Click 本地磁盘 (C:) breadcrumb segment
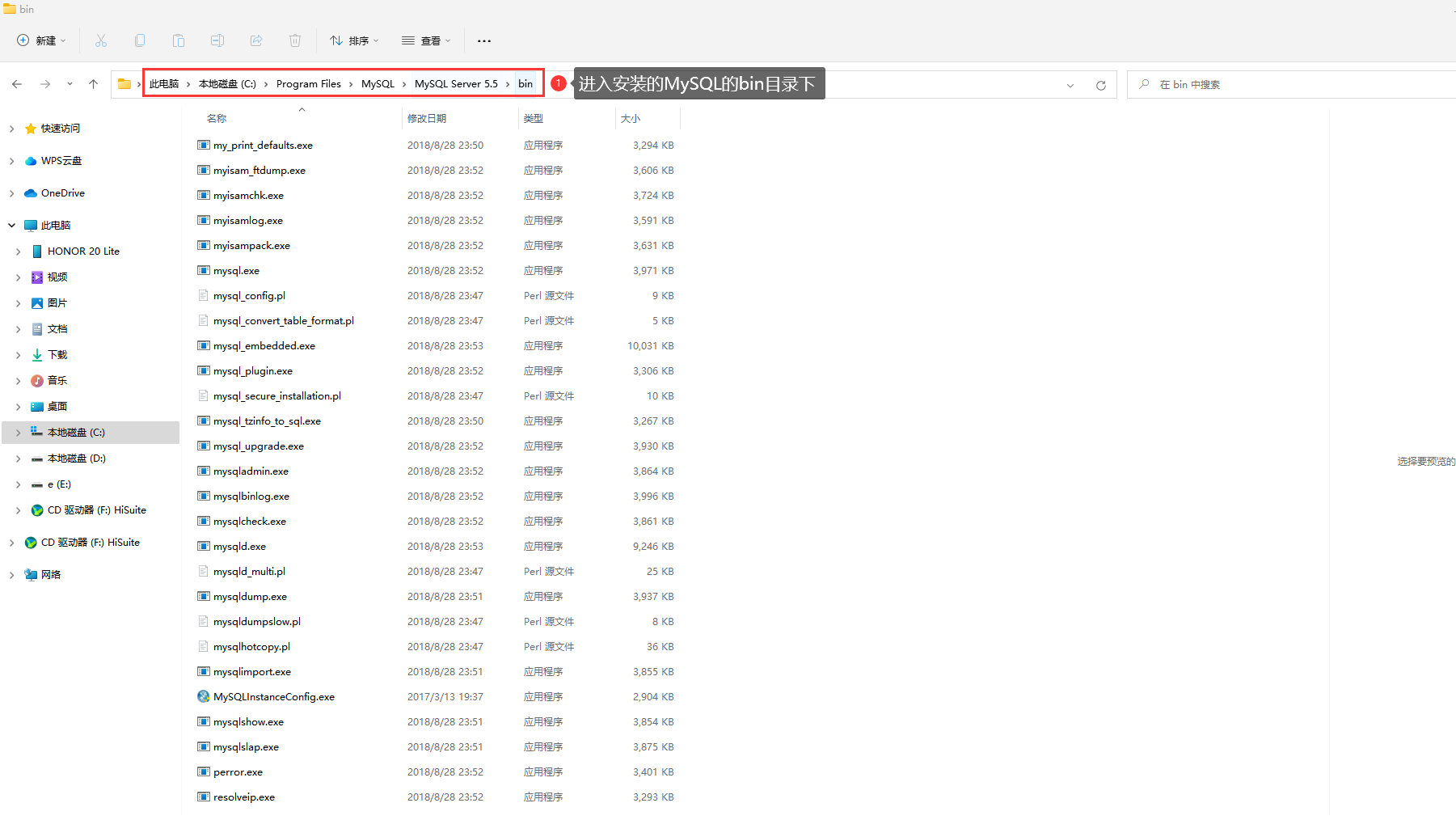 click(227, 84)
